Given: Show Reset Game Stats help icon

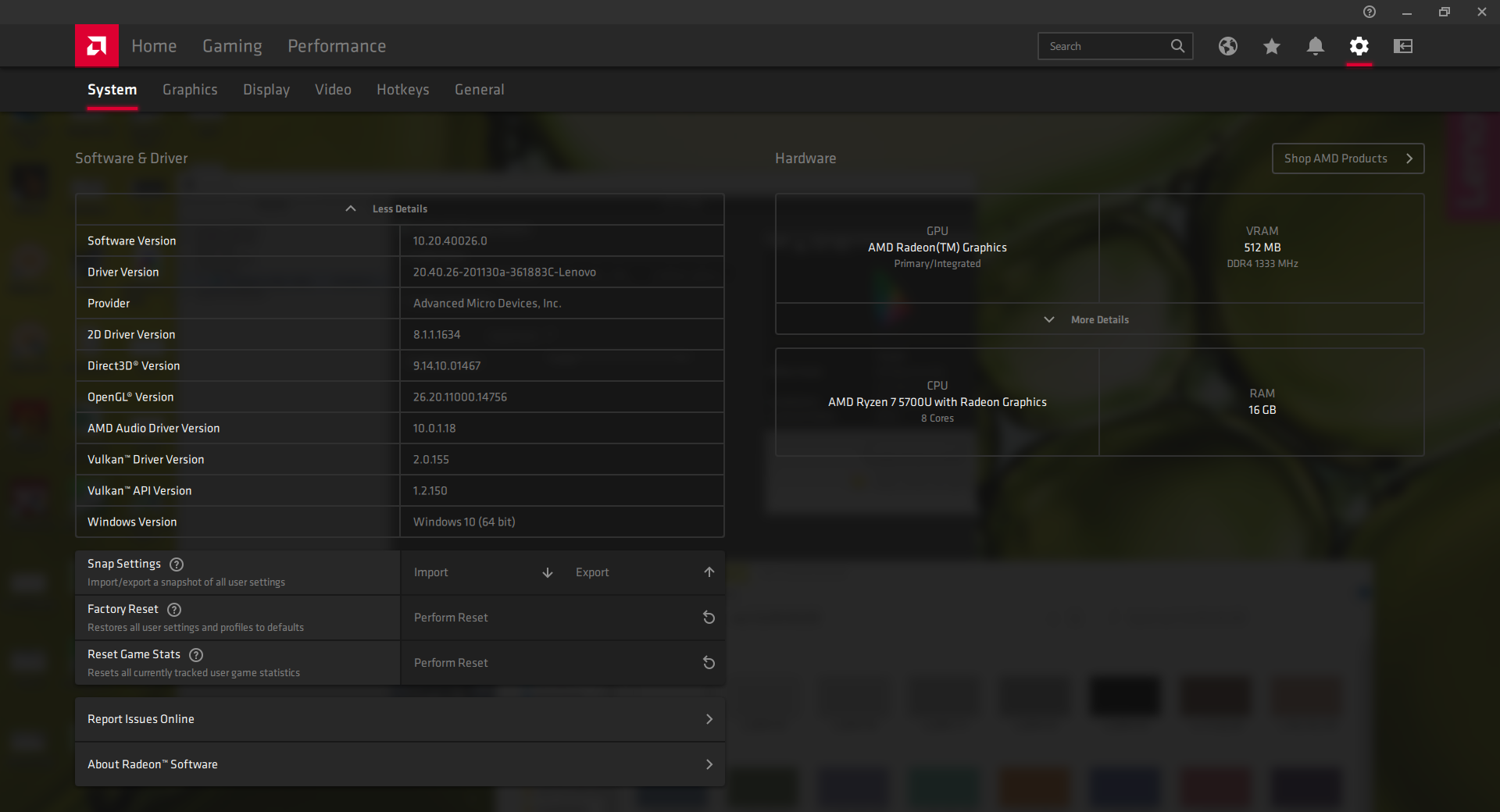Looking at the screenshot, I should coord(196,654).
